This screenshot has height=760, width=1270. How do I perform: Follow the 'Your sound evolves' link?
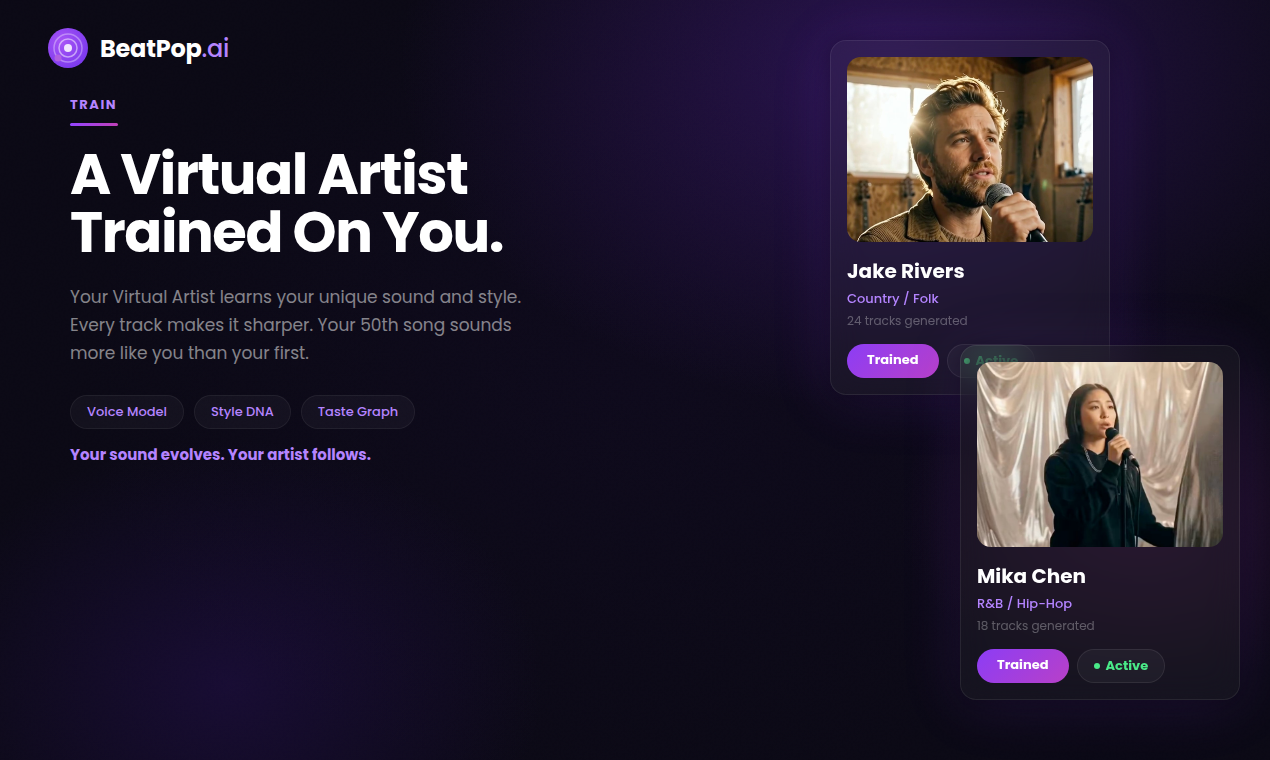(220, 454)
